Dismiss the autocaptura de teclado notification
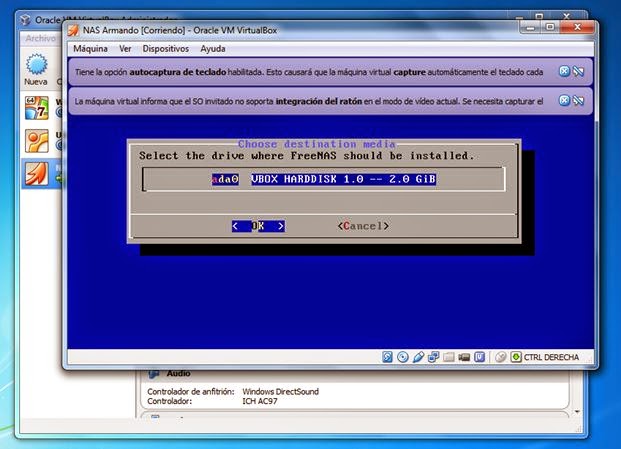 [x=564, y=71]
